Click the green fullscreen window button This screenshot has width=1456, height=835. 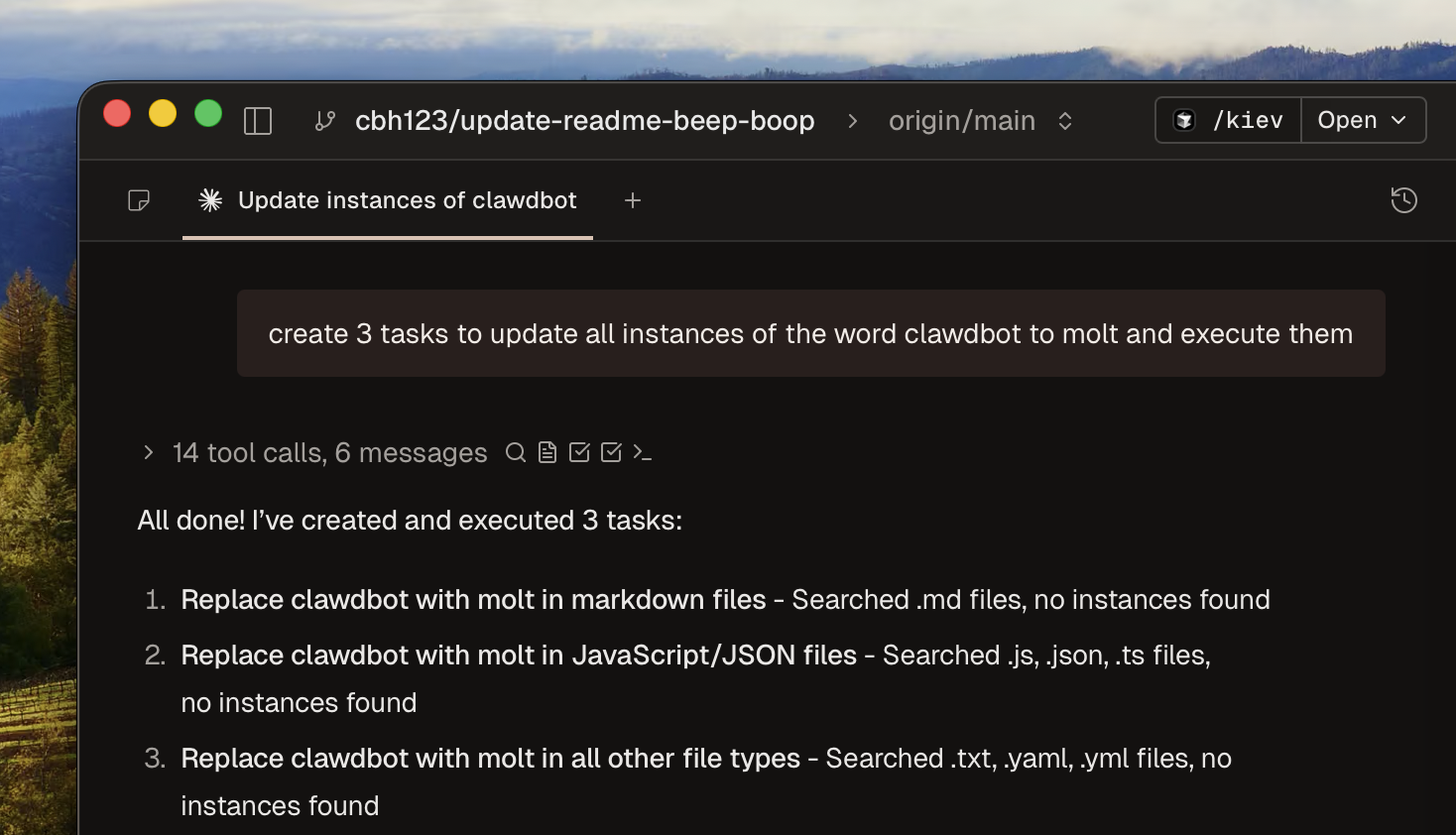[x=208, y=114]
